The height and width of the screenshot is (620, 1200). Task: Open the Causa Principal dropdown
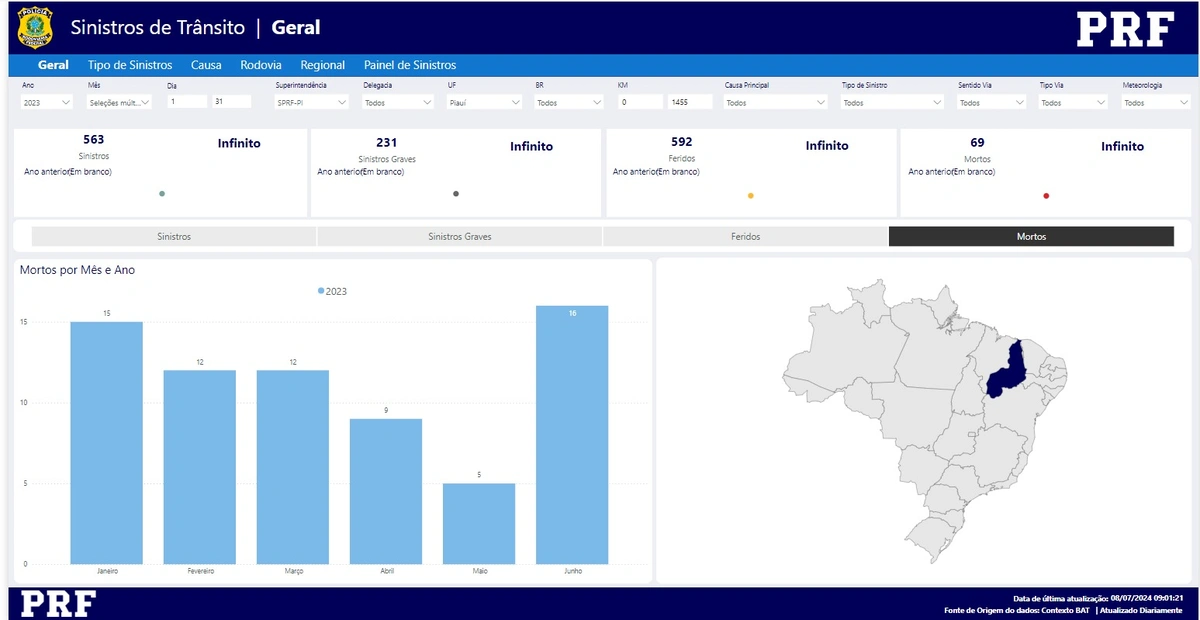[x=776, y=102]
